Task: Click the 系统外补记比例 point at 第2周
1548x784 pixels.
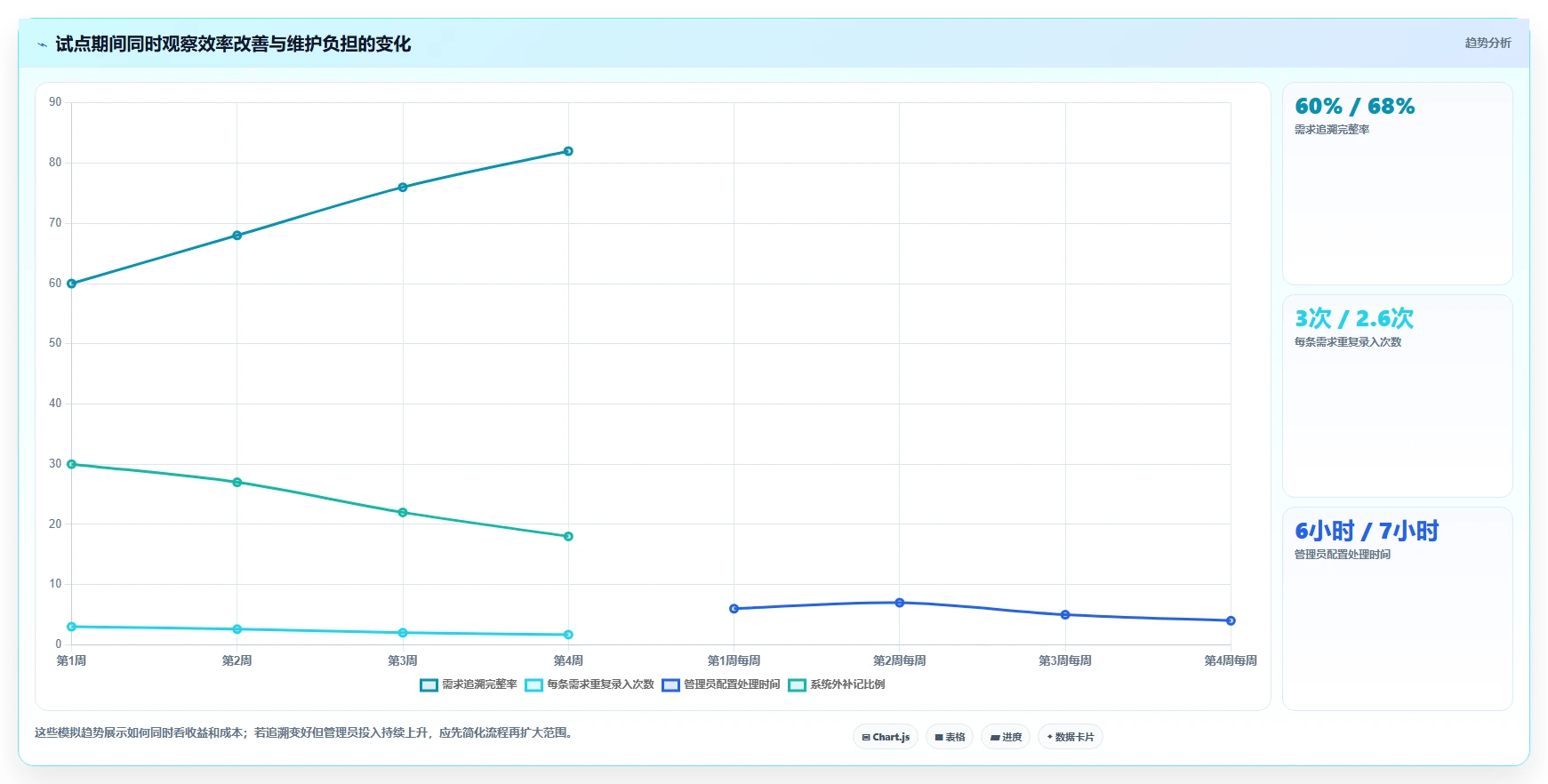Action: coord(237,483)
